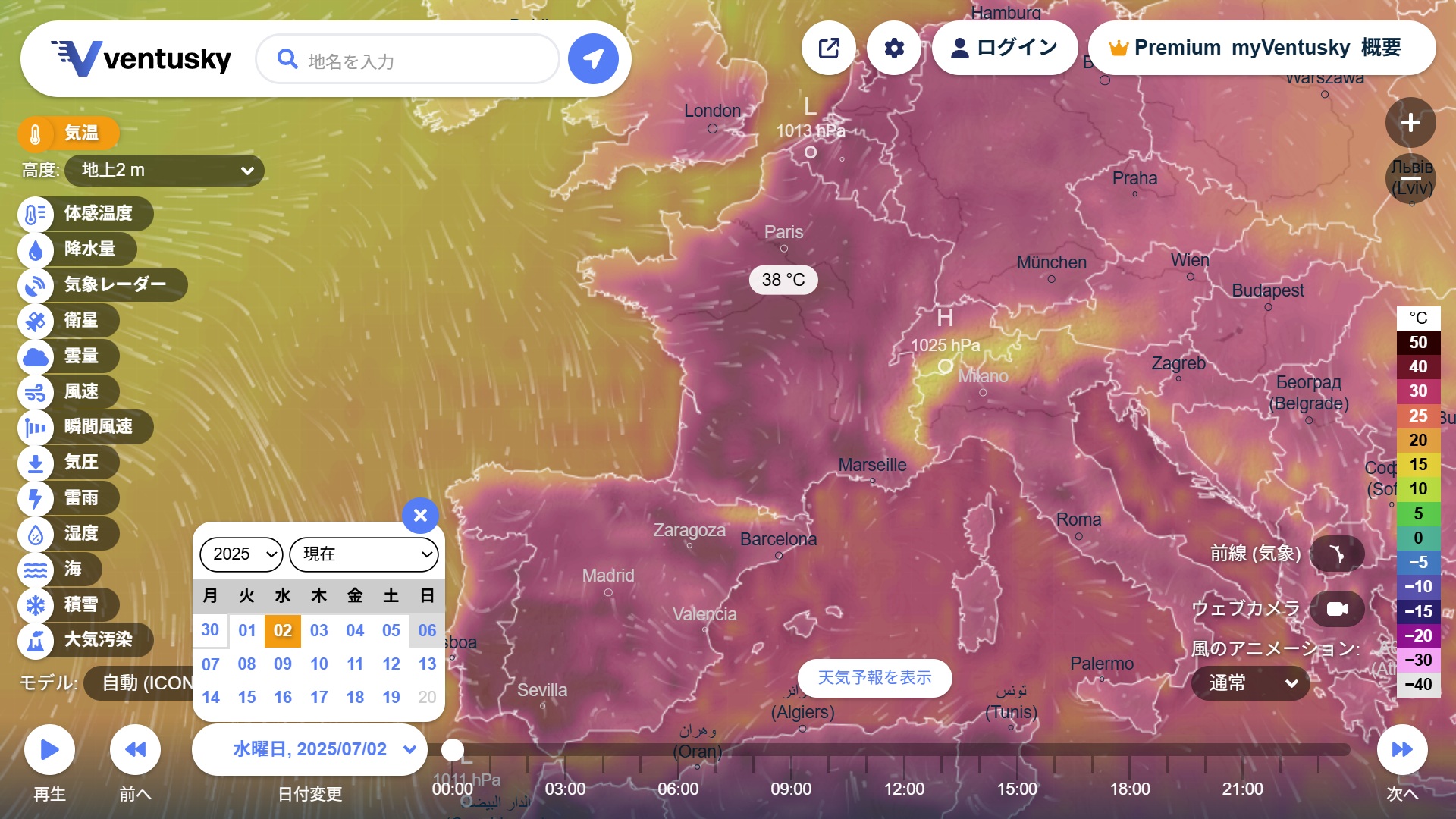Image resolution: width=1456 pixels, height=819 pixels.
Task: Select calendar date 06
Action: pos(427,631)
